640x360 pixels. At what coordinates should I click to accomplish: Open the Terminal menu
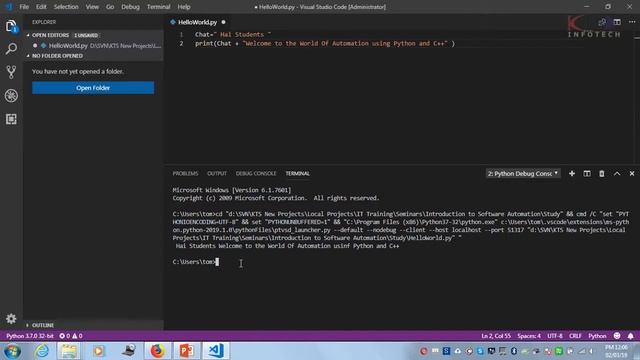tap(158, 7)
